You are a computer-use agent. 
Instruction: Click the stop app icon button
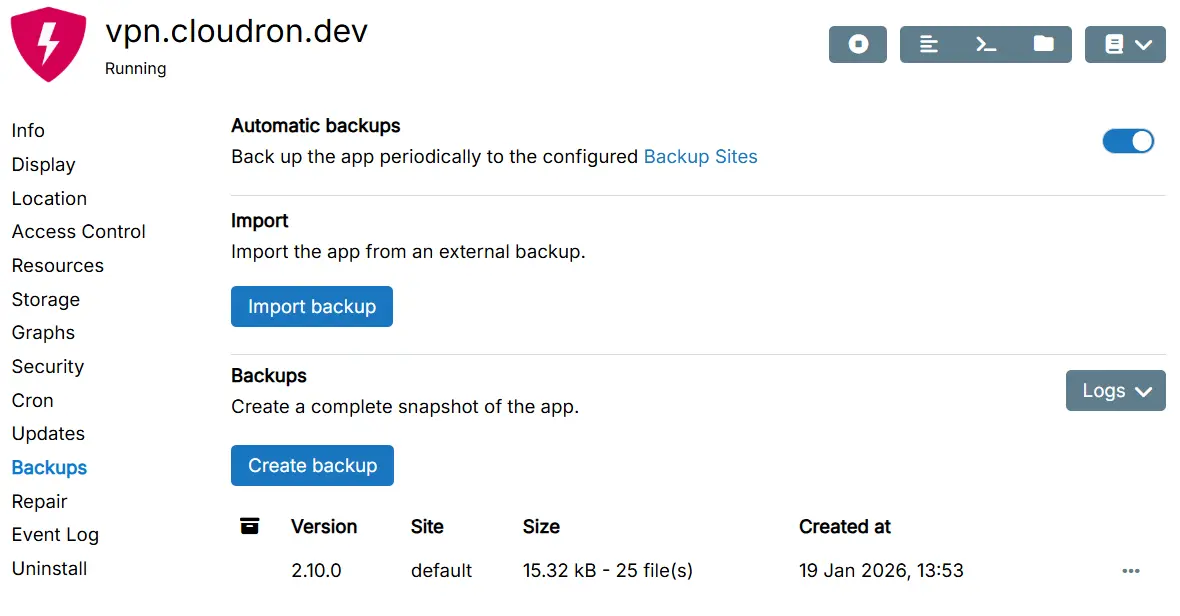pos(857,44)
